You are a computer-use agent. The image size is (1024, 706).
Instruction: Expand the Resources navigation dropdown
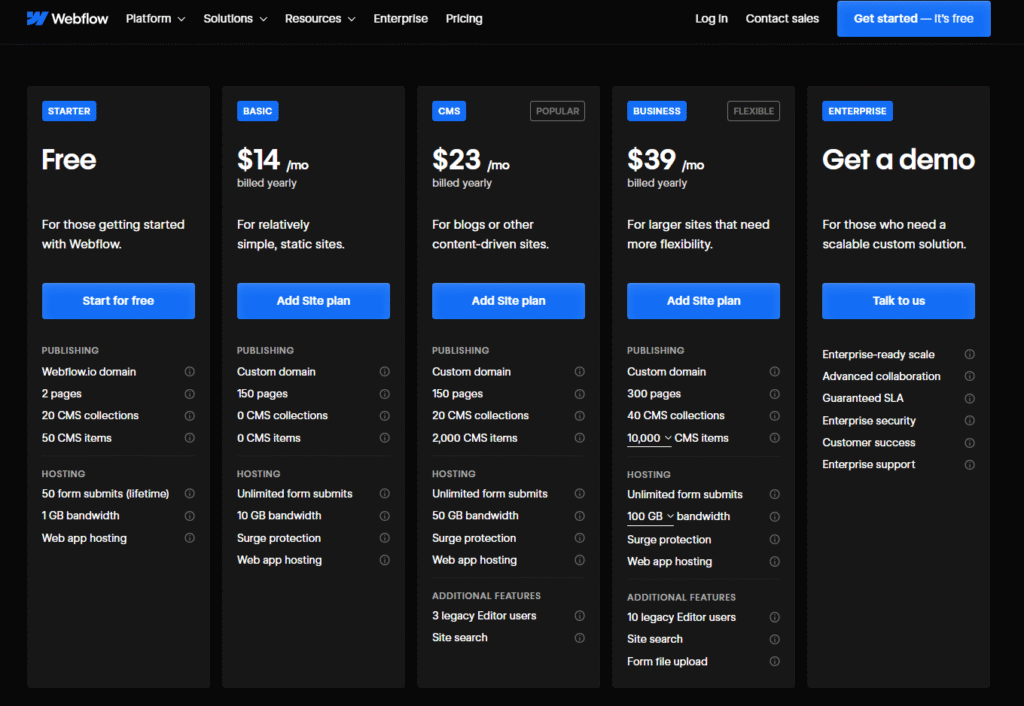[x=320, y=19]
